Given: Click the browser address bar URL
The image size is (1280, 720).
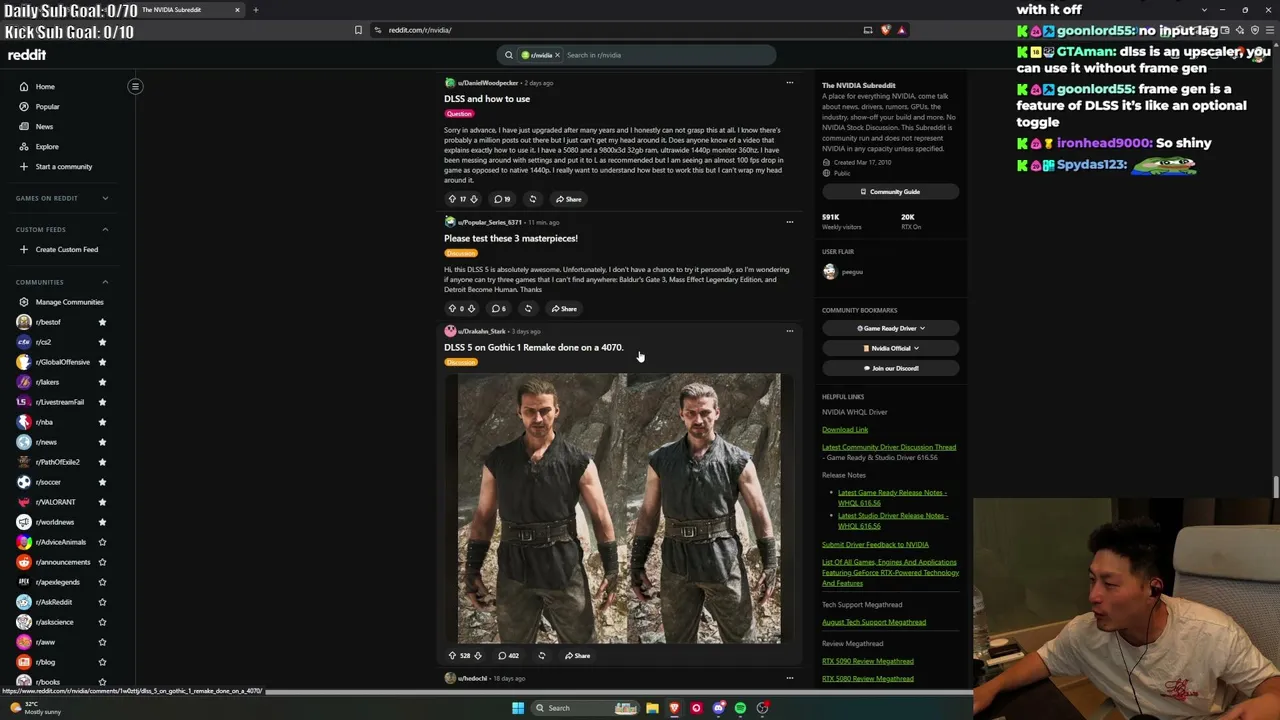Looking at the screenshot, I should click(x=420, y=30).
